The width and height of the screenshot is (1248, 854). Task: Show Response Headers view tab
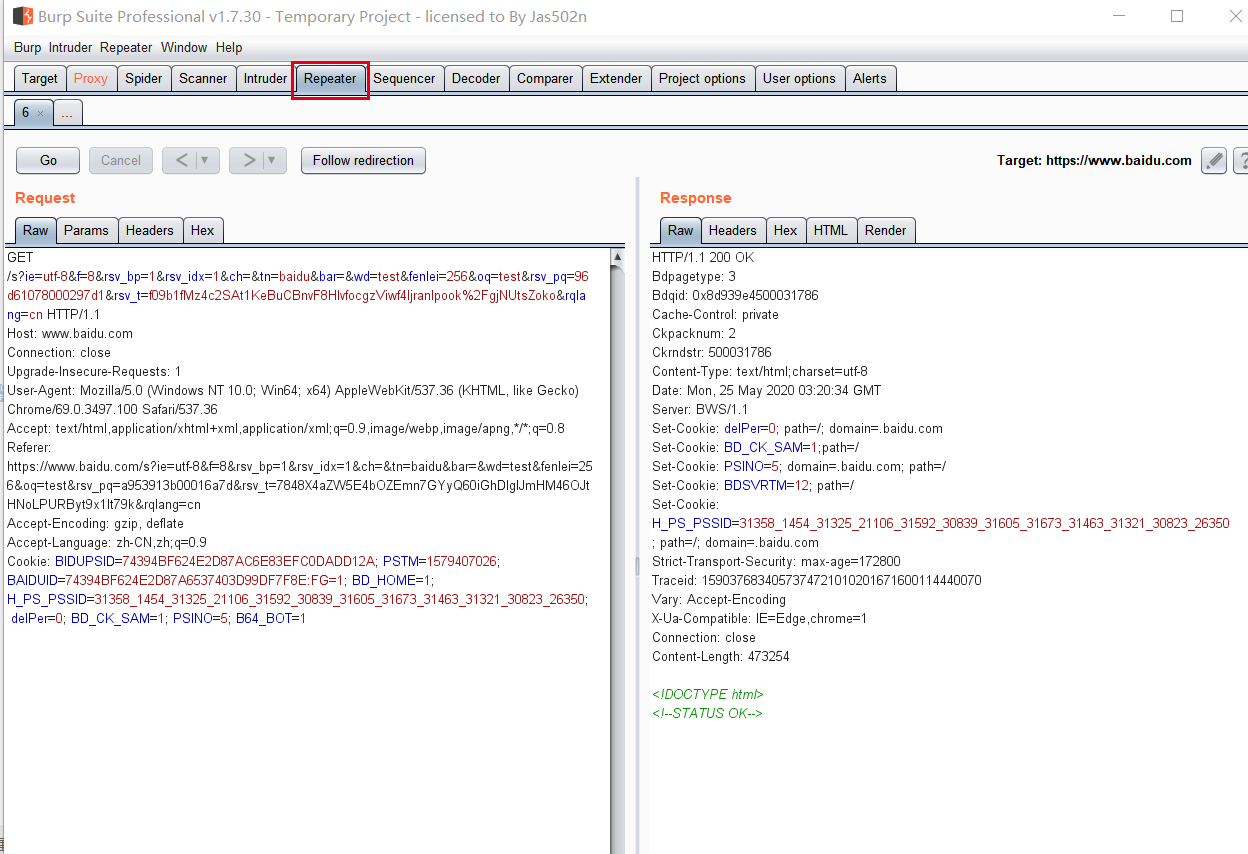[733, 230]
